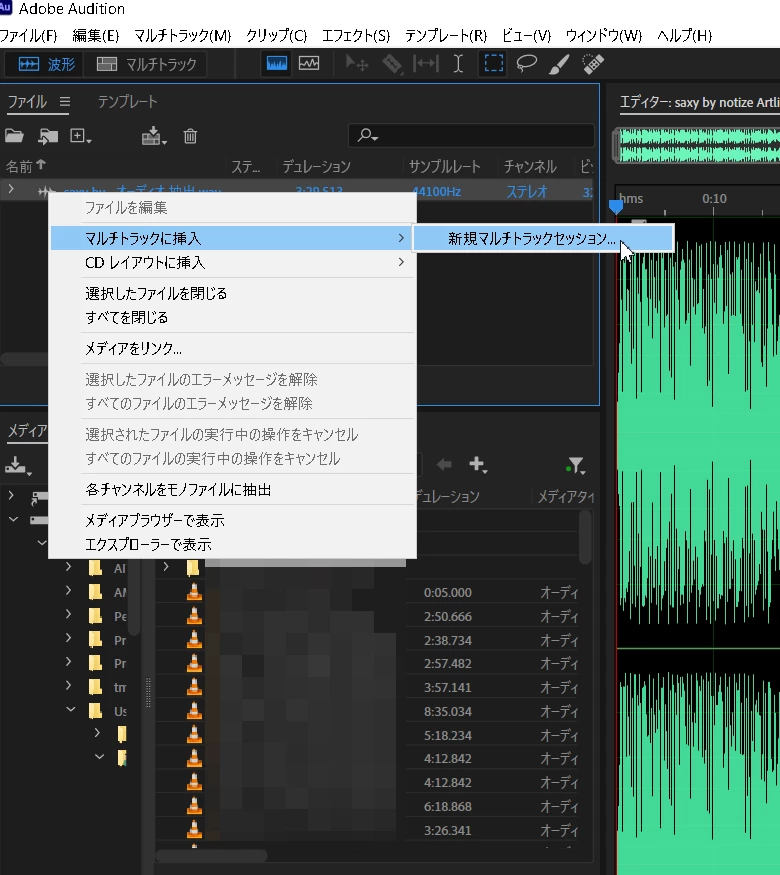Screen dimensions: 780x875
Task: Open the ビュー(V) menu
Action: click(526, 36)
